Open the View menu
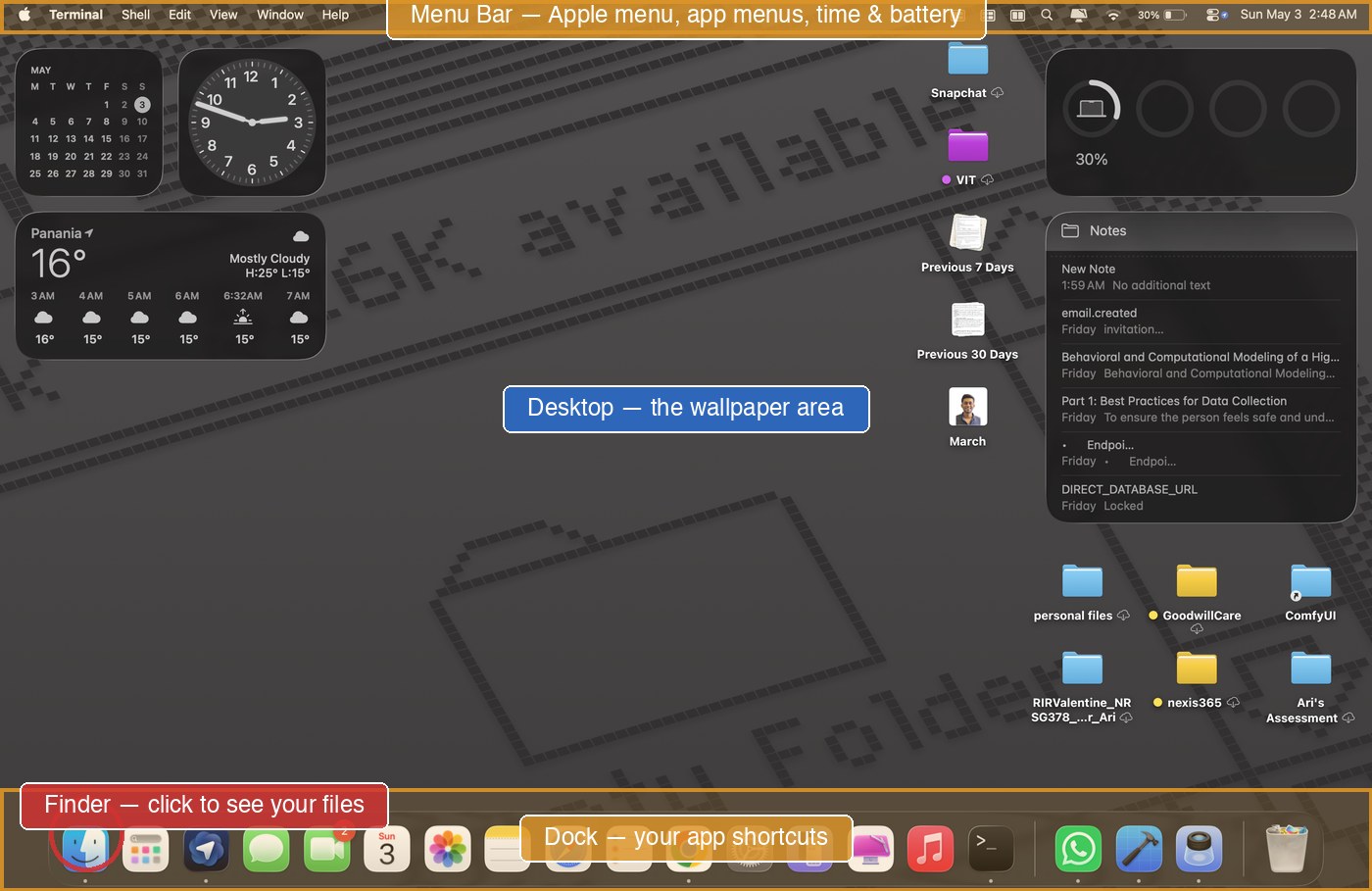The height and width of the screenshot is (891, 1372). (x=223, y=15)
